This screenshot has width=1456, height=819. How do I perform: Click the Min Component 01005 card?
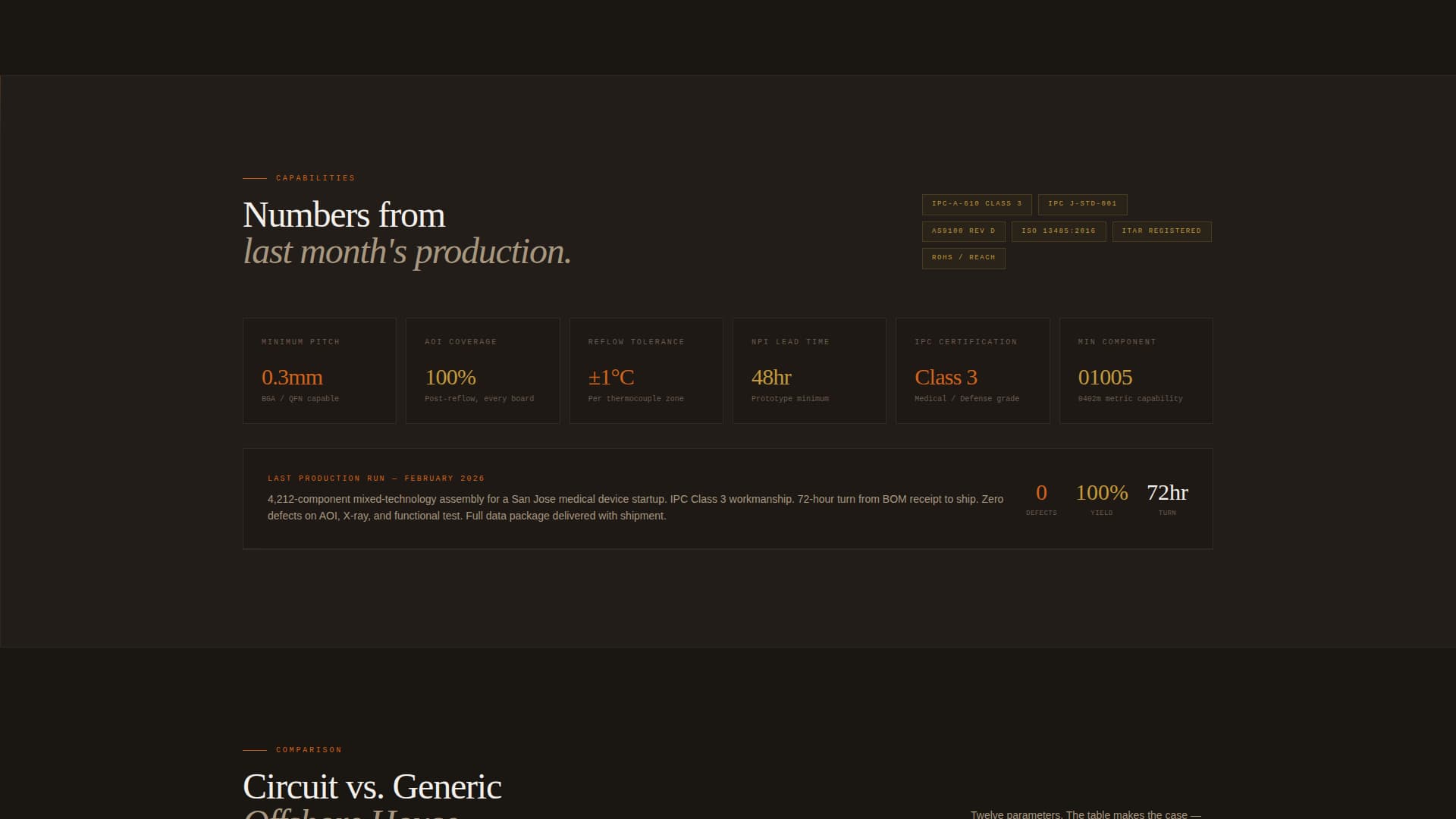[1135, 370]
